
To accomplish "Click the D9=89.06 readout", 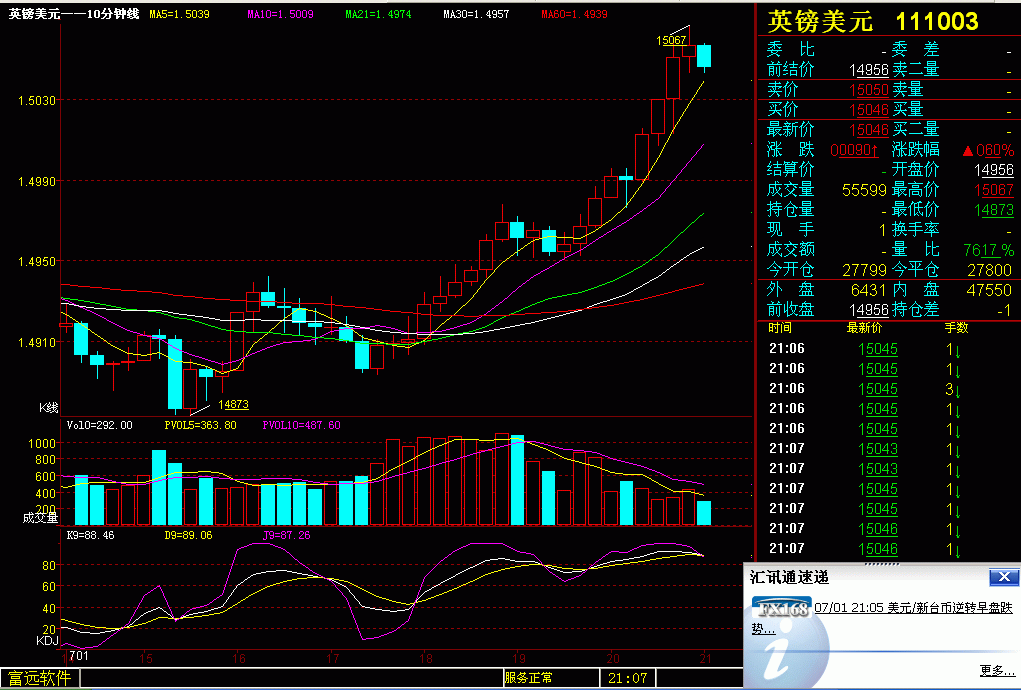I will 188,535.
